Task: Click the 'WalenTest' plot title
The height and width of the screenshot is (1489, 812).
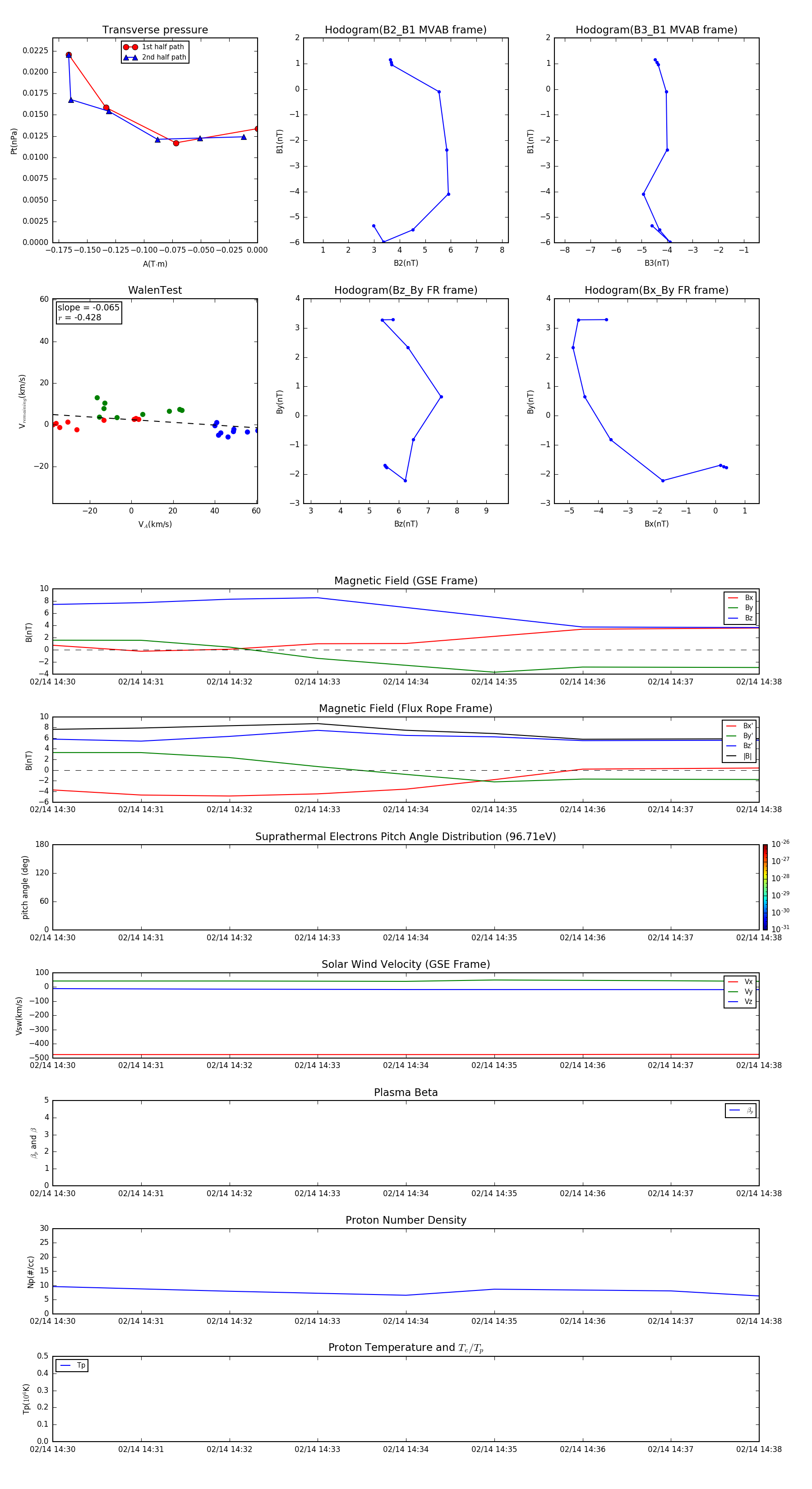Action: coord(155,290)
